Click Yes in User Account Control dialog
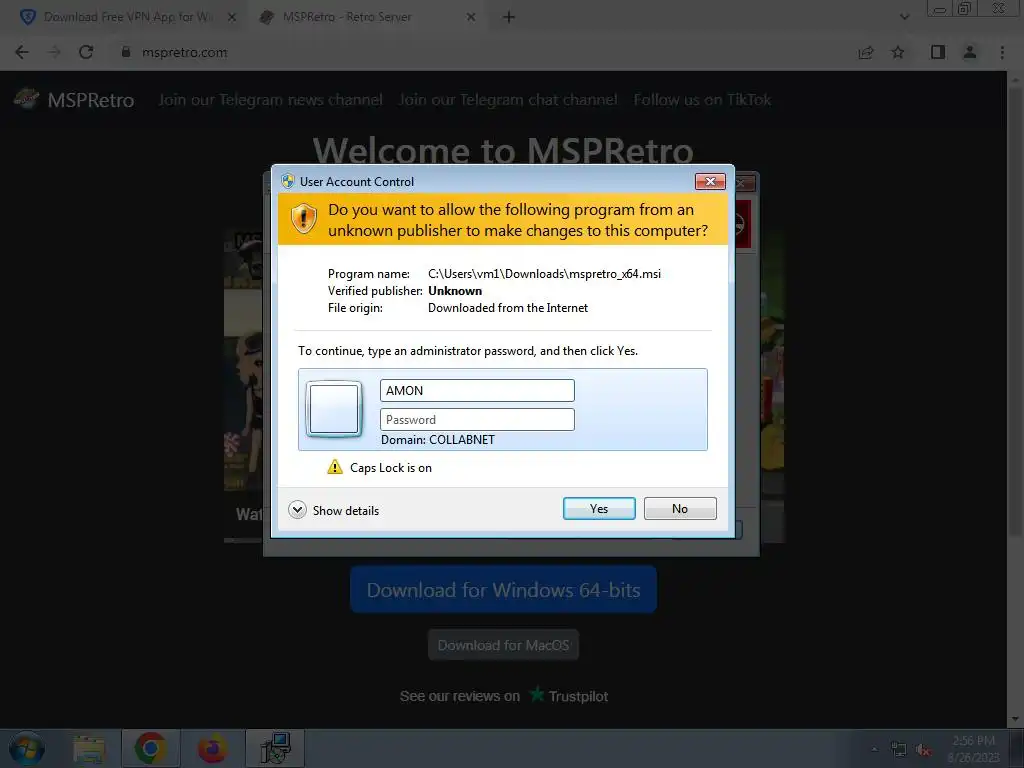 [599, 509]
